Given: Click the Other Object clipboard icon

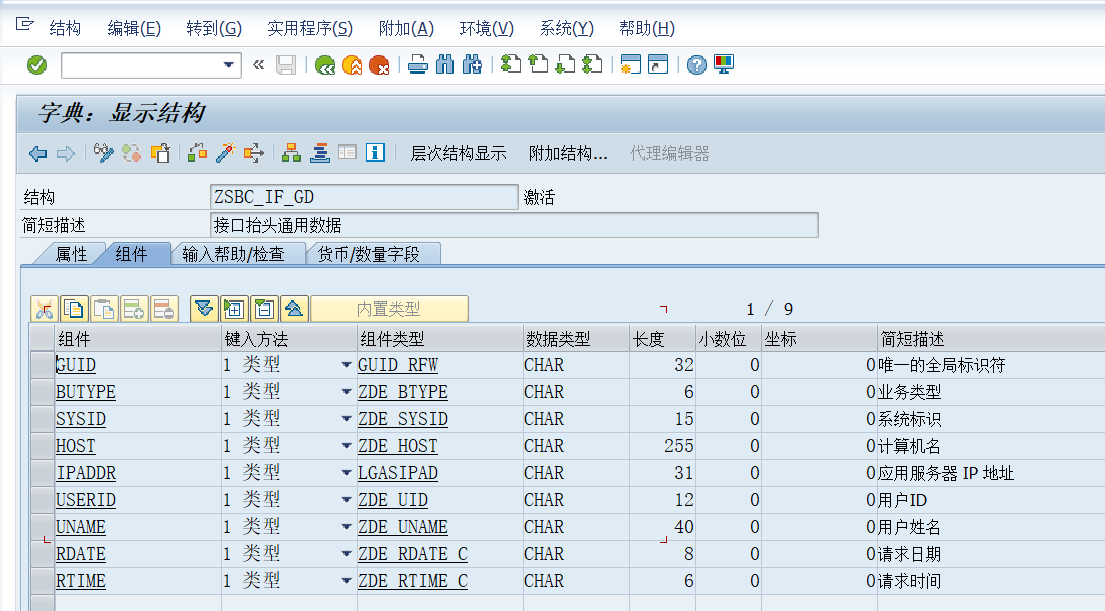Looking at the screenshot, I should click(160, 153).
